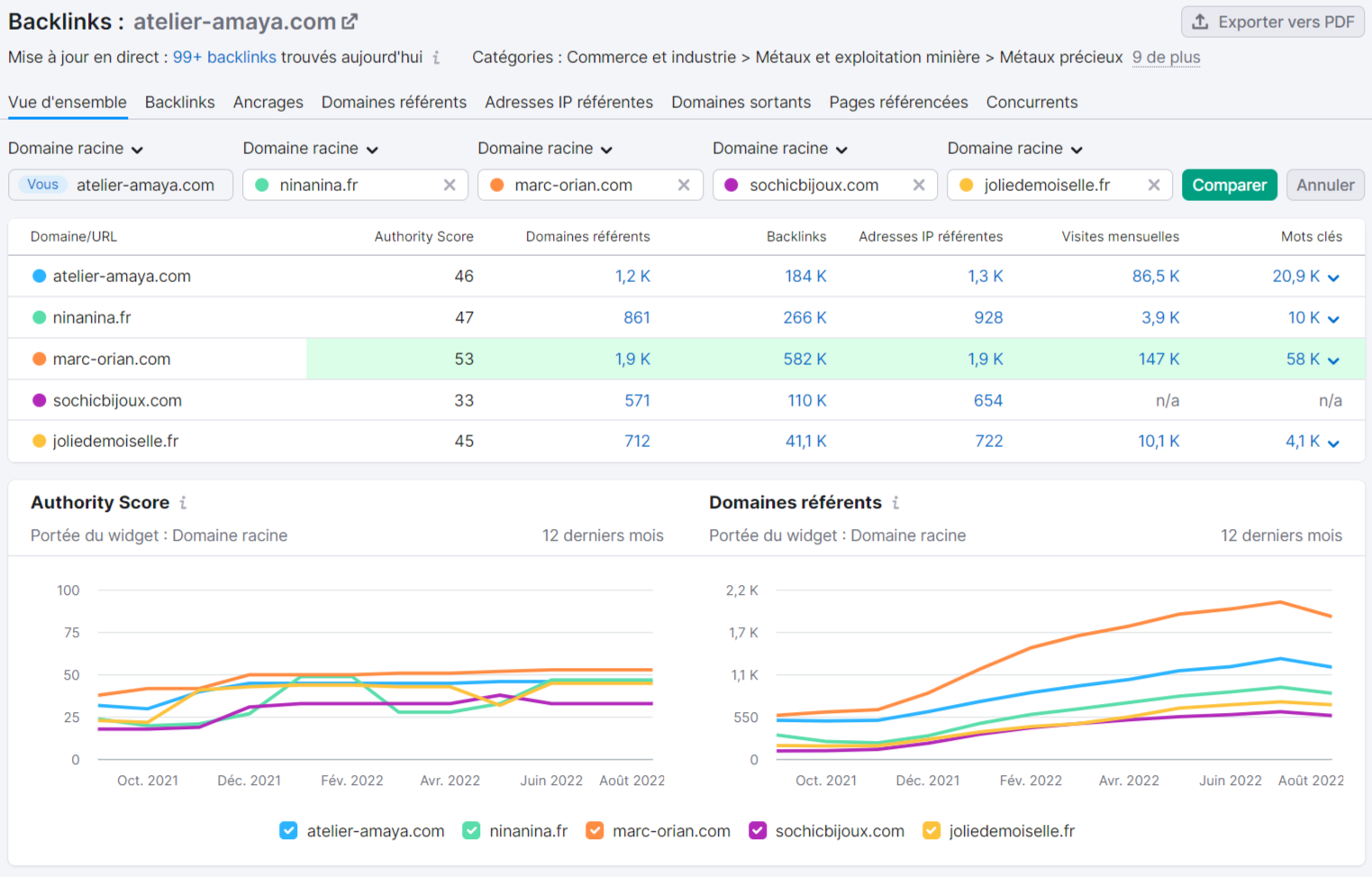Expand 4,1 K keywords chevron for joliedemoiselle.fr
Image resolution: width=1372 pixels, height=877 pixels.
(1333, 443)
